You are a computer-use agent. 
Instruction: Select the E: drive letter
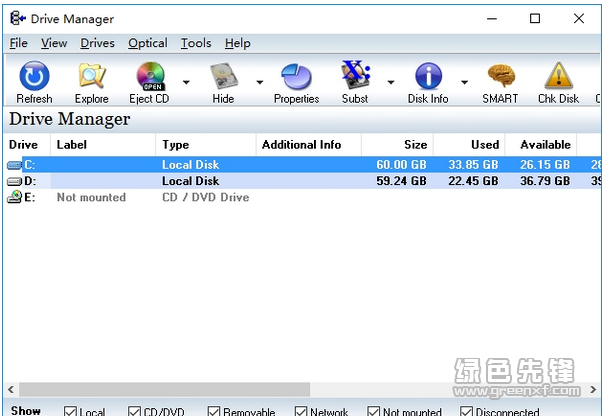pyautogui.click(x=30, y=197)
